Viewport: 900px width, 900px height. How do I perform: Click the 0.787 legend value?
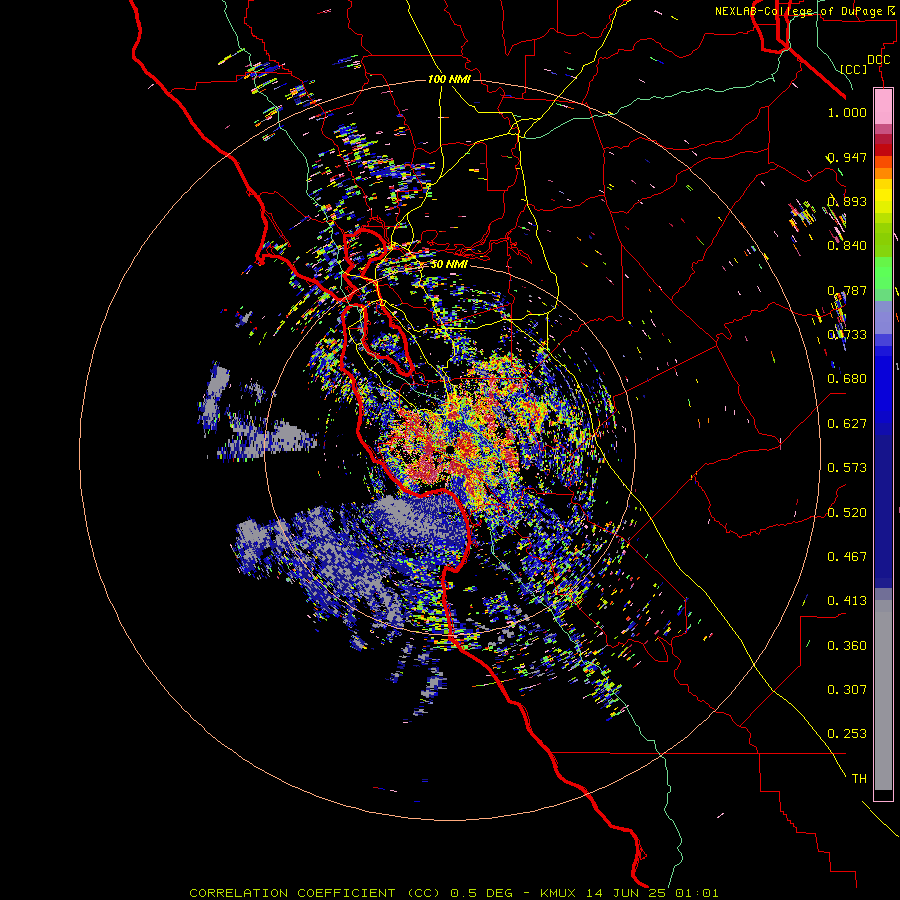pyautogui.click(x=847, y=290)
